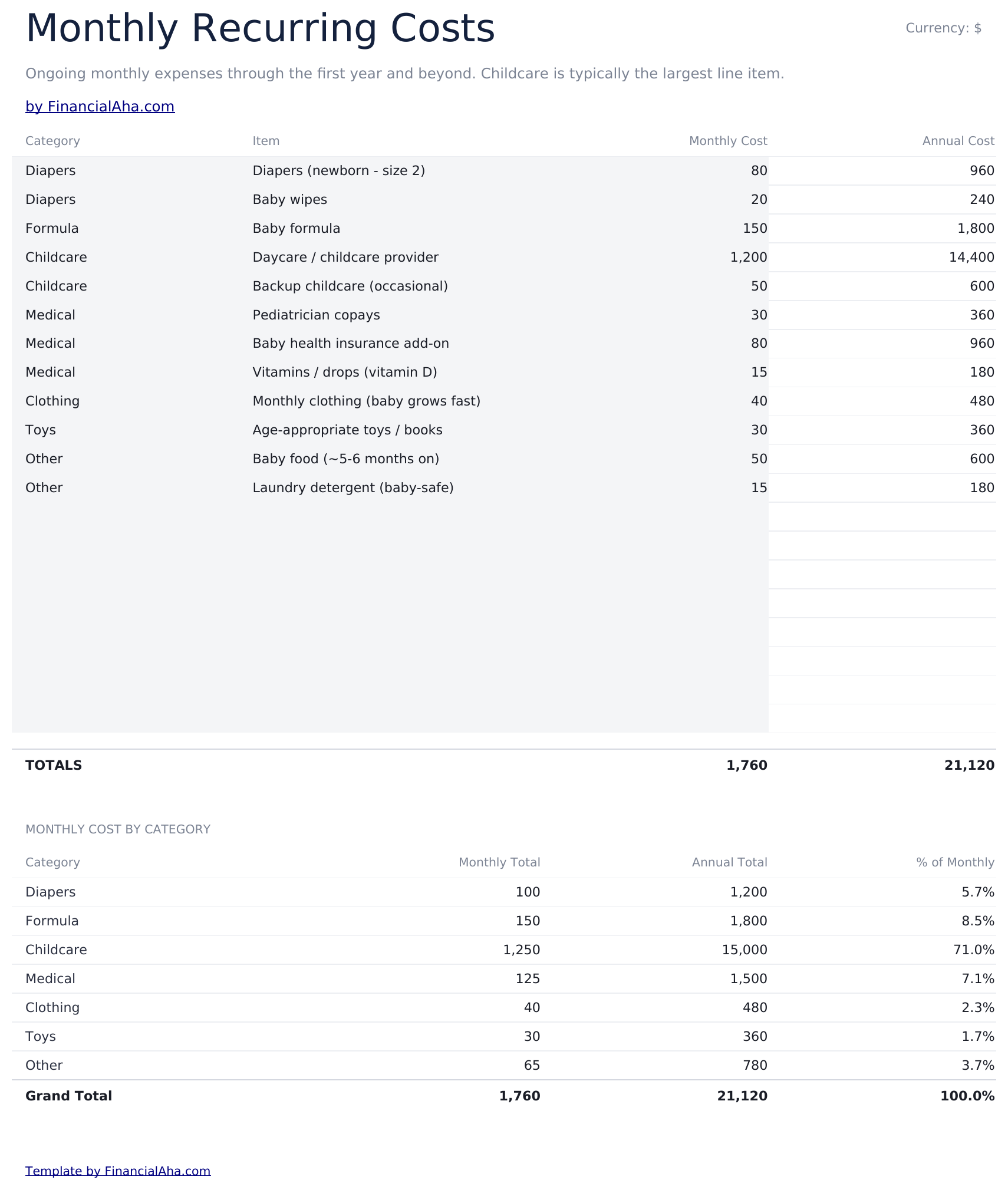Click Medical summary annual total '1,500'
Image resolution: width=1008 pixels, height=1190 pixels.
[x=748, y=979]
